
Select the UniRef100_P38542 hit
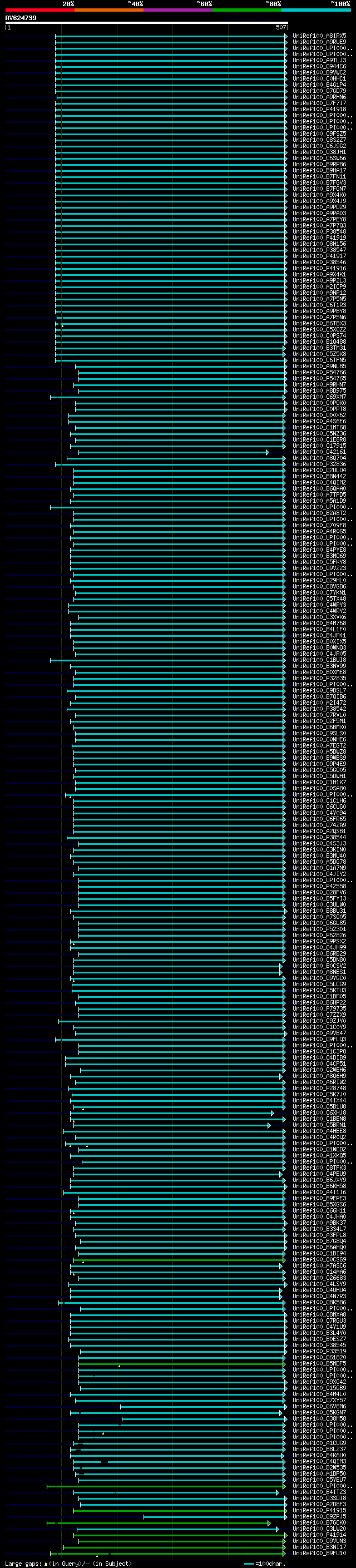point(319,709)
